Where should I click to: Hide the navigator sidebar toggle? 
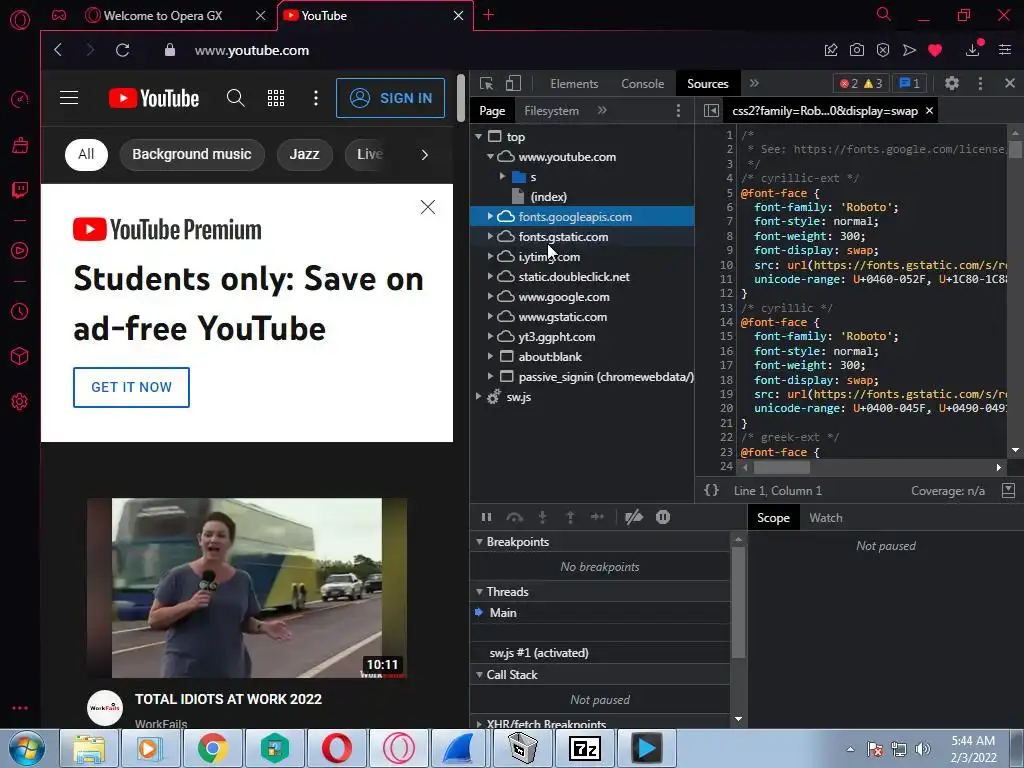click(x=711, y=111)
